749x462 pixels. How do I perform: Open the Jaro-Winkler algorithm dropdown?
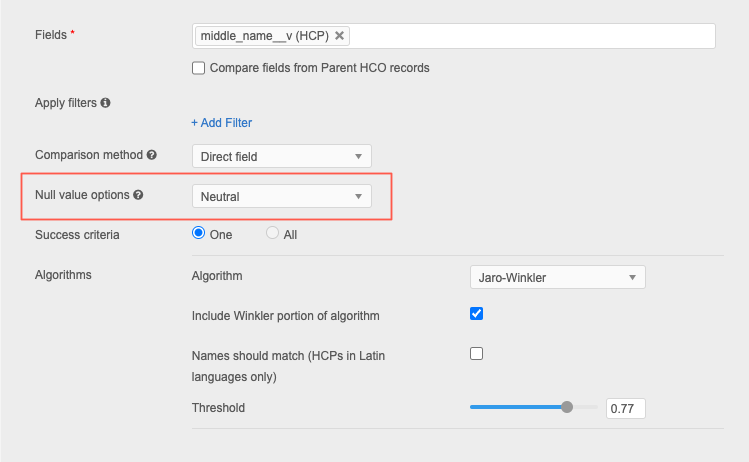[557, 277]
